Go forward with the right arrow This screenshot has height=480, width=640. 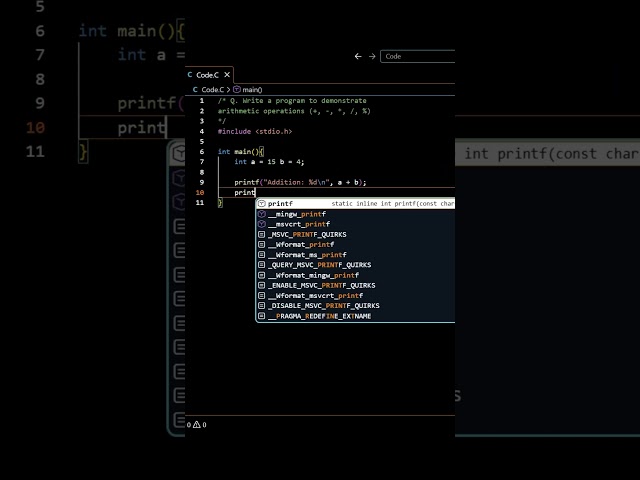tap(372, 56)
